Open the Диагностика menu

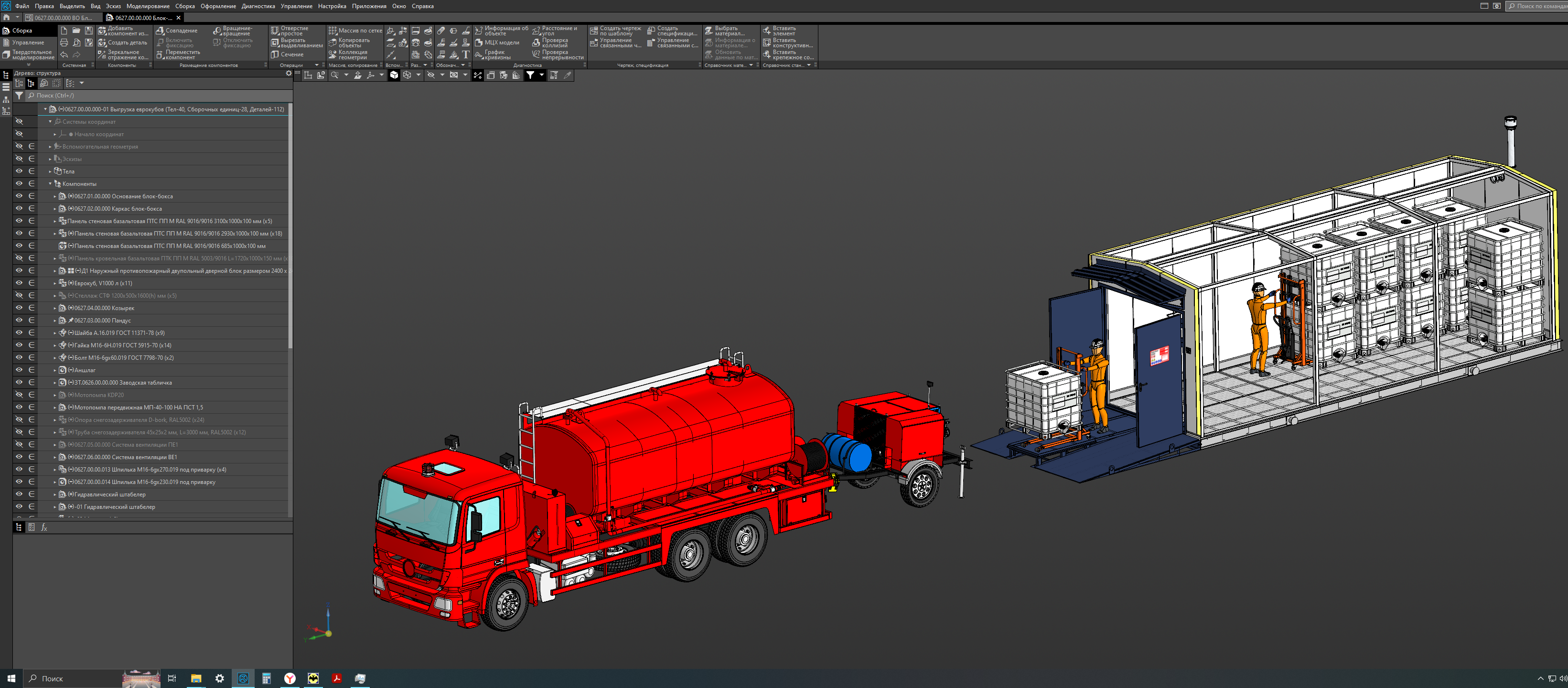coord(258,6)
